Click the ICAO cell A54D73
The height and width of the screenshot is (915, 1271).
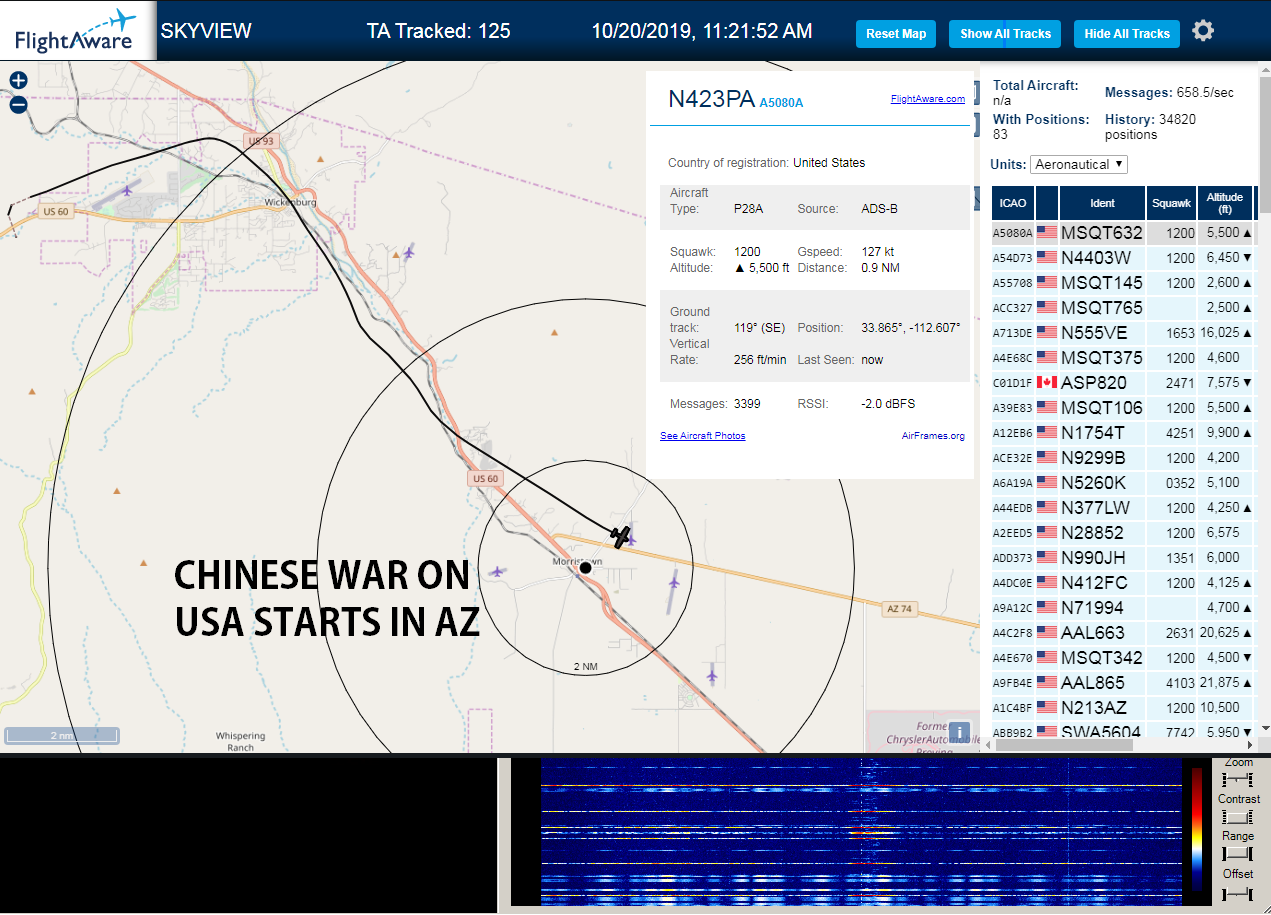(1012, 258)
